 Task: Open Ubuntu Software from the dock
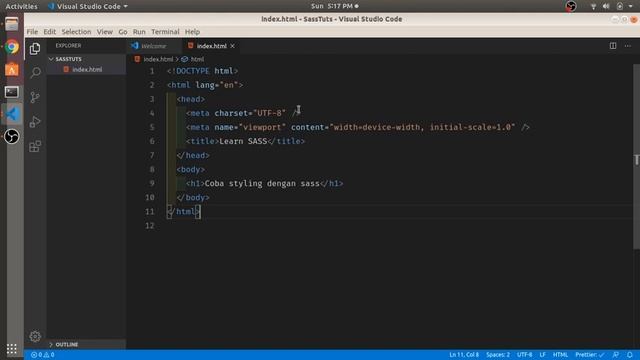pyautogui.click(x=12, y=69)
